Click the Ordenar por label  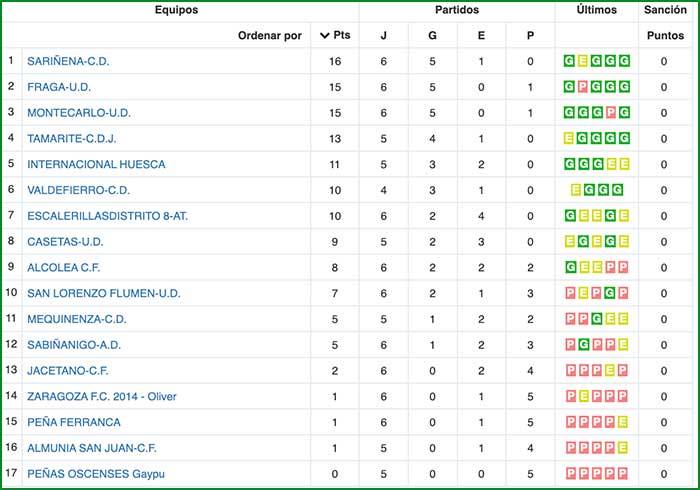coord(269,36)
